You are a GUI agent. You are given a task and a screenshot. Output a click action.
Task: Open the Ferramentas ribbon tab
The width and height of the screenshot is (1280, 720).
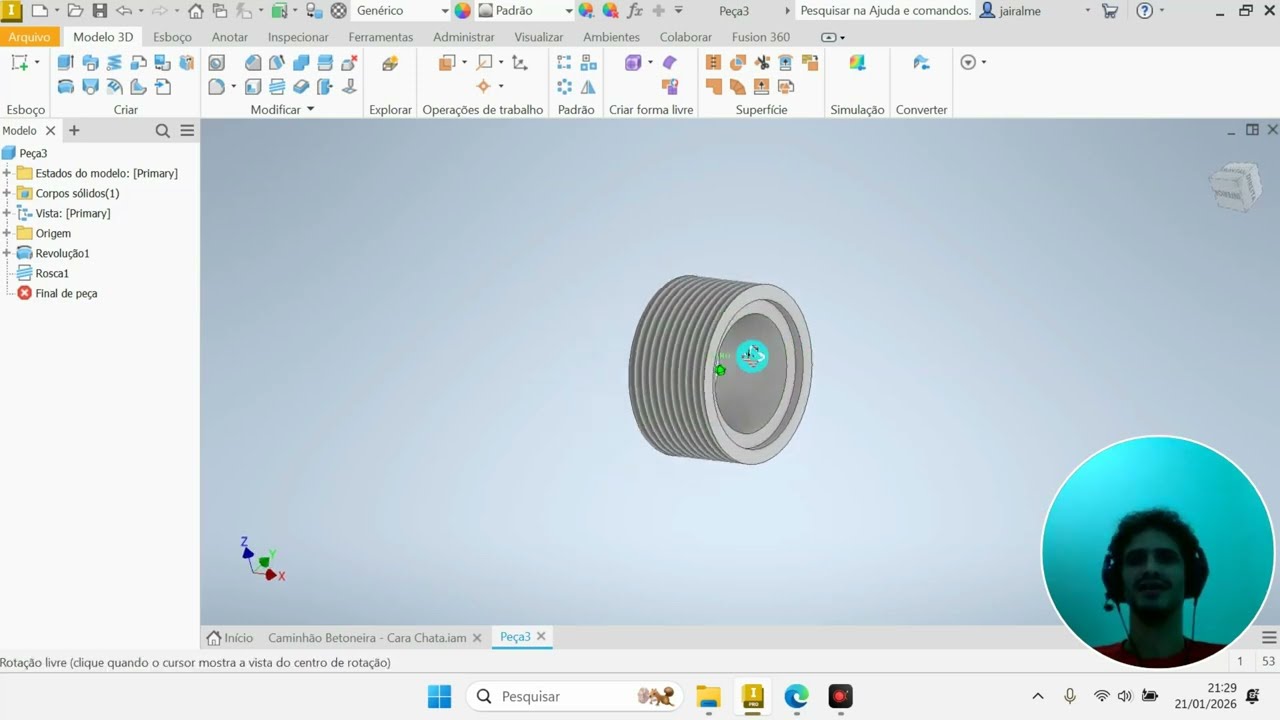[x=380, y=37]
